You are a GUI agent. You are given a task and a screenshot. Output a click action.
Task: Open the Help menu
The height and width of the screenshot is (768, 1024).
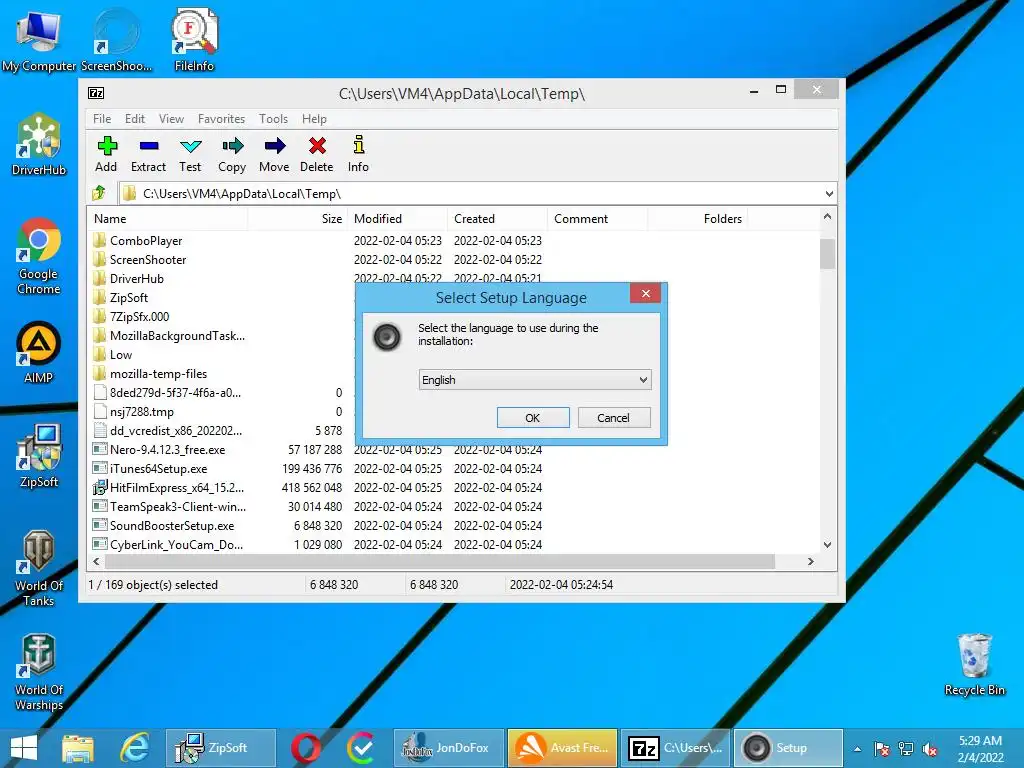314,119
